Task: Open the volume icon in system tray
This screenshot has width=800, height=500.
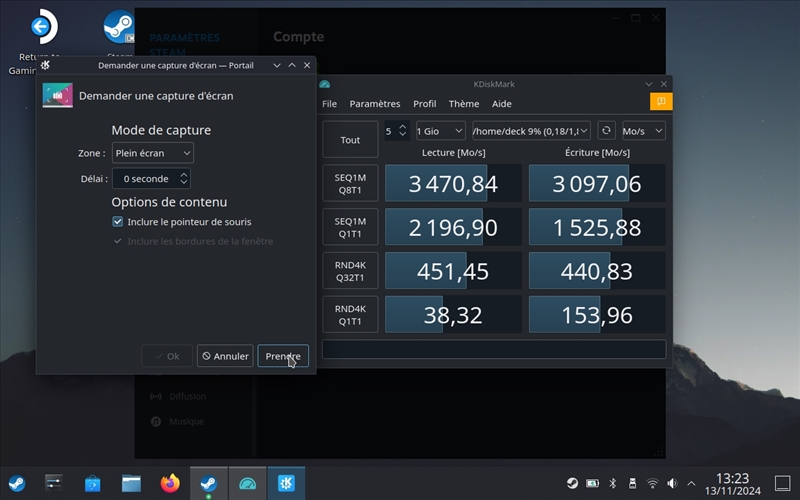Action: coord(672,483)
